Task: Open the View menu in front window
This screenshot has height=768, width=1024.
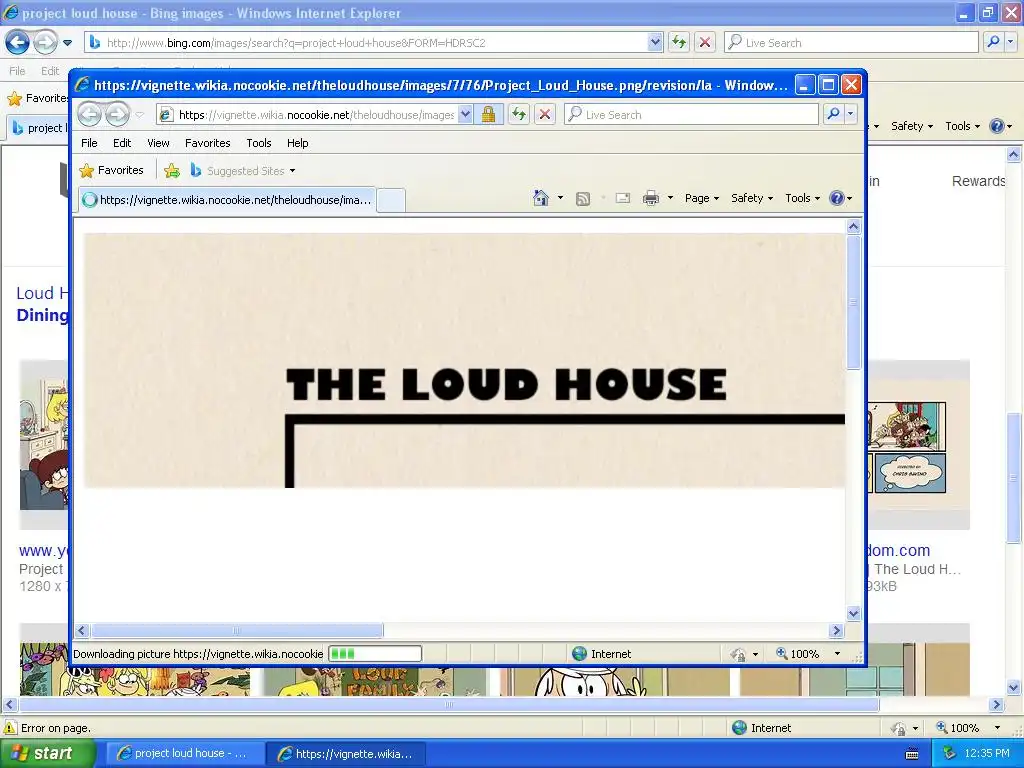Action: 158,143
